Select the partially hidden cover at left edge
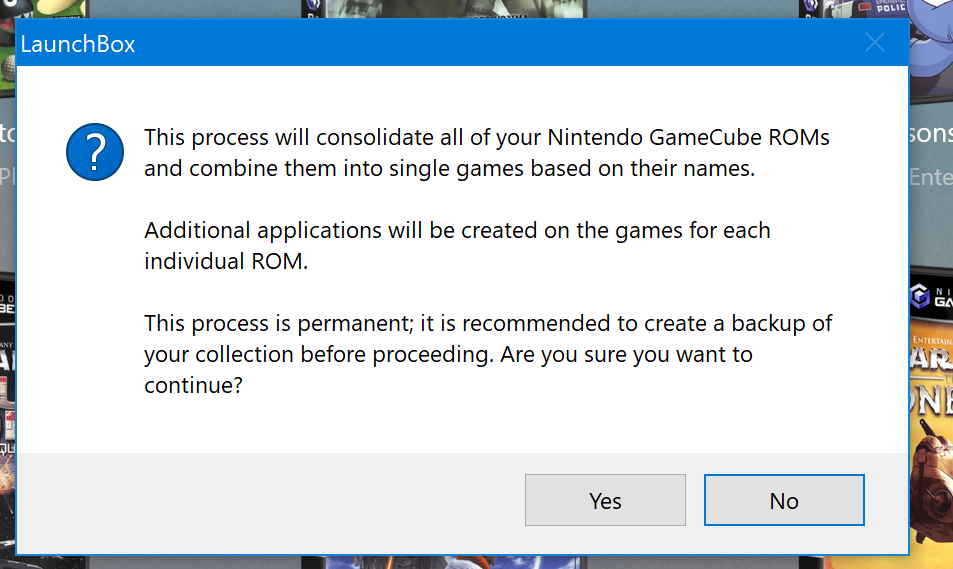The image size is (953, 569). 7,419
